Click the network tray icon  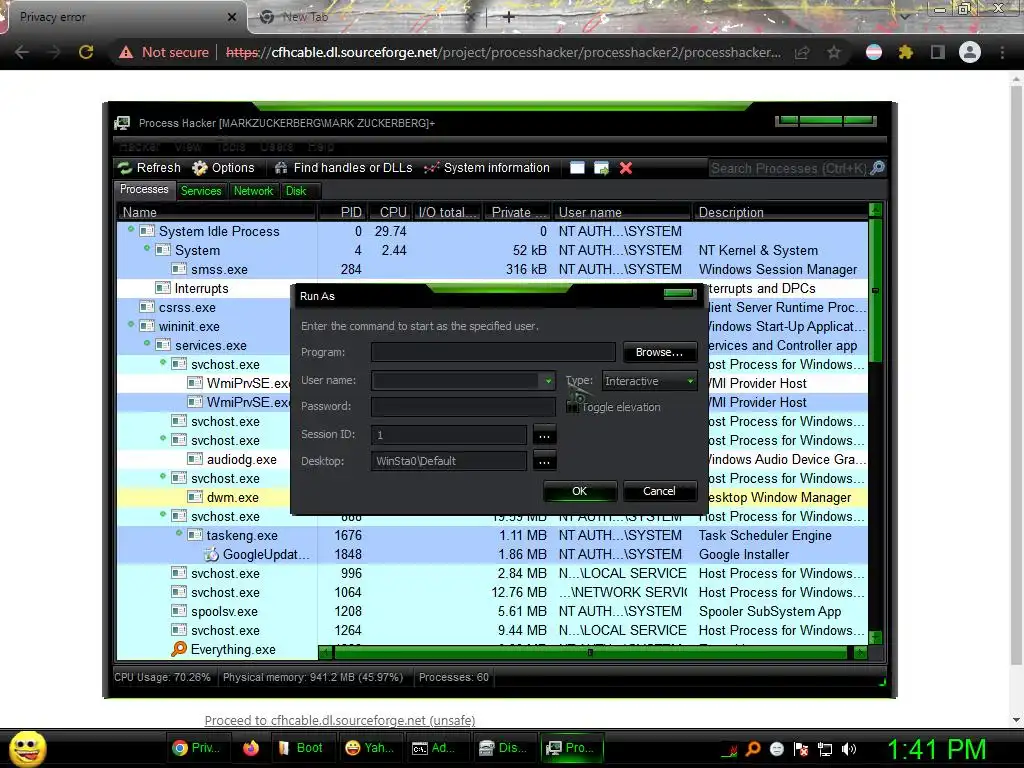(x=825, y=749)
